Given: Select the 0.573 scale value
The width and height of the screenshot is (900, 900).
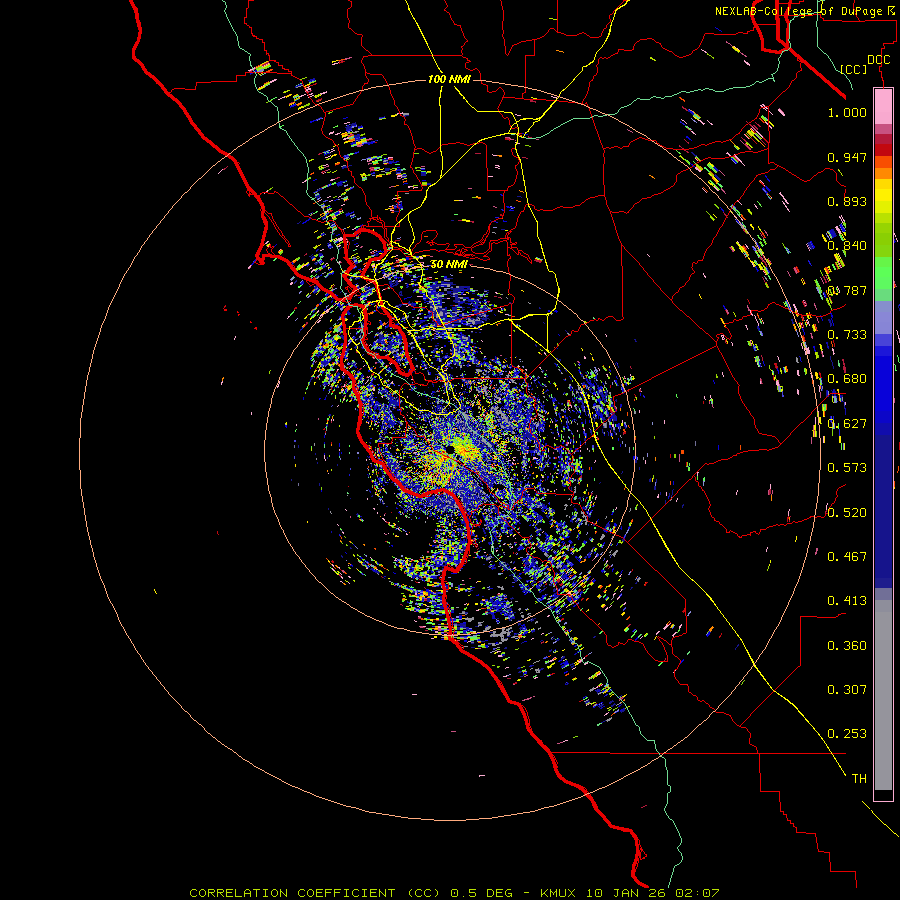Looking at the screenshot, I should coord(847,468).
